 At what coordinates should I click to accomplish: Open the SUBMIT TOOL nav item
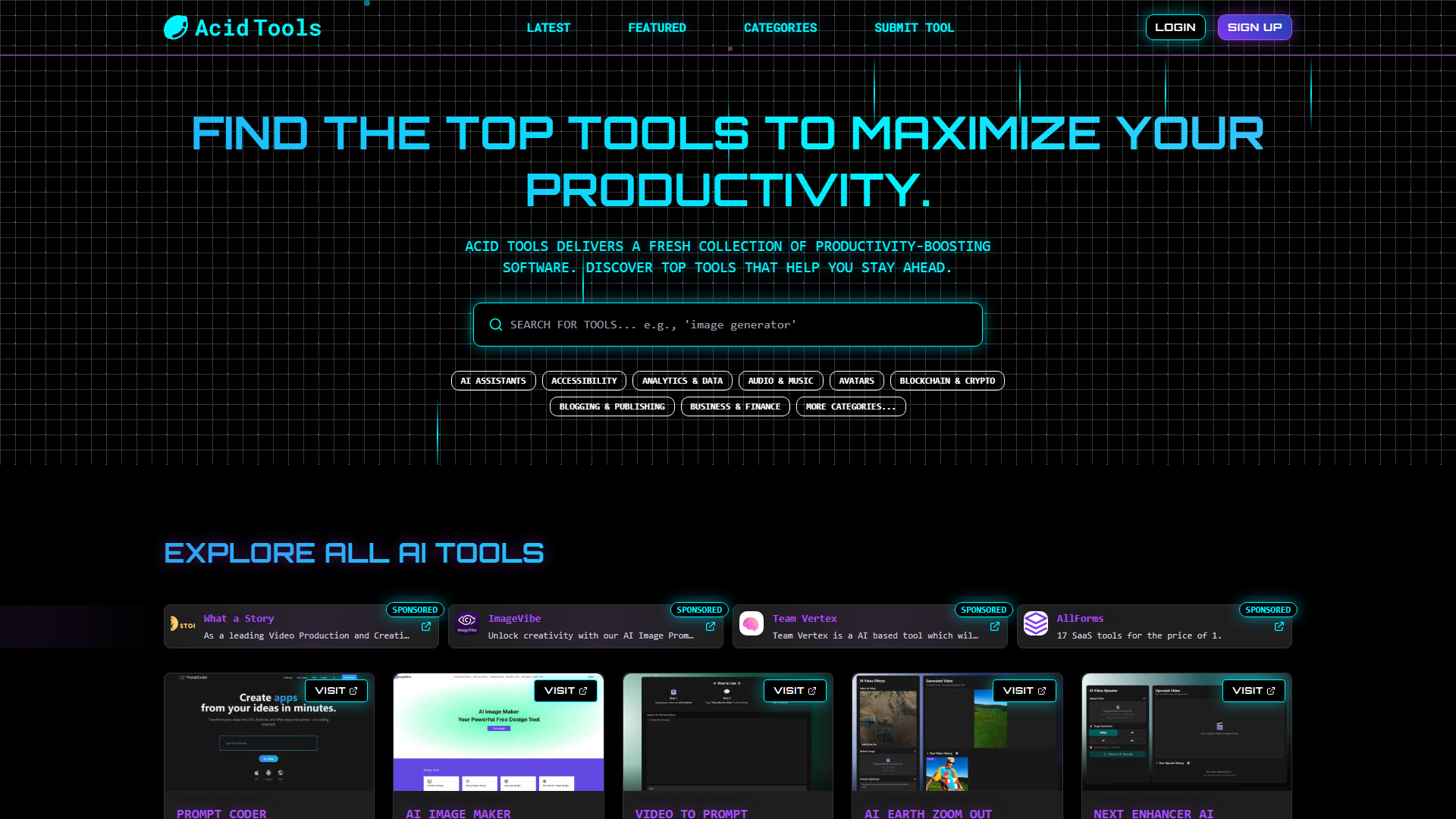[x=914, y=28]
